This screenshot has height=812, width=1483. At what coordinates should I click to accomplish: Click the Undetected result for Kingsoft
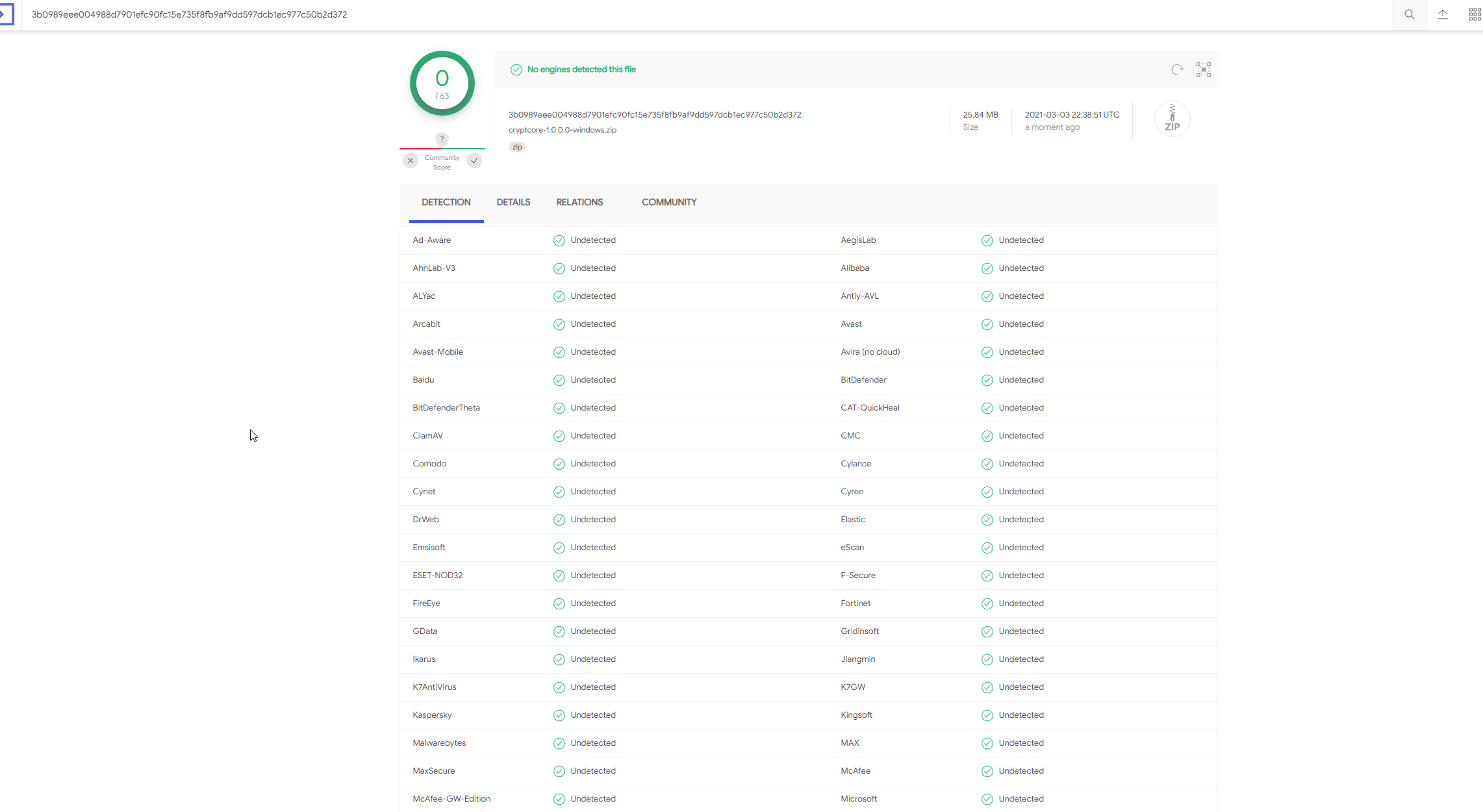tap(1021, 715)
